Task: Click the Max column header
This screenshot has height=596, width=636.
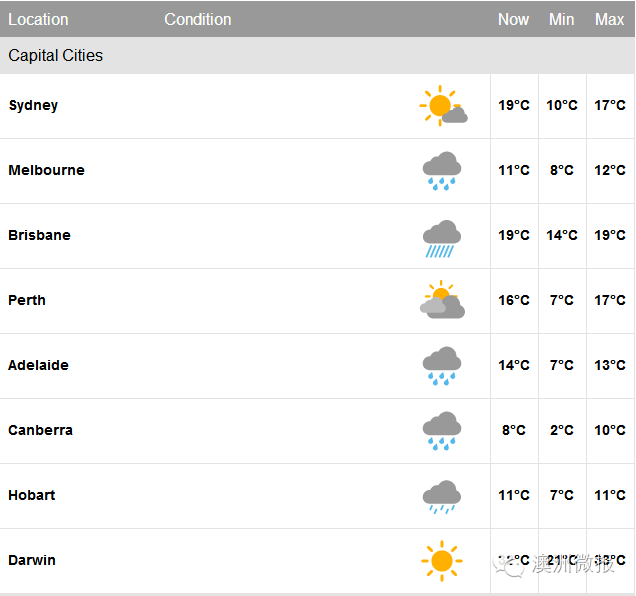Action: pyautogui.click(x=609, y=19)
